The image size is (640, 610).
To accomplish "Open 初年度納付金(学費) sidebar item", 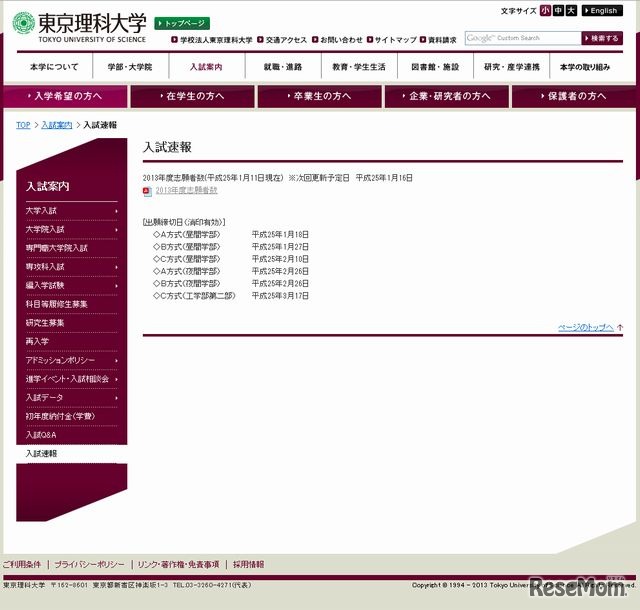I will click(72, 416).
